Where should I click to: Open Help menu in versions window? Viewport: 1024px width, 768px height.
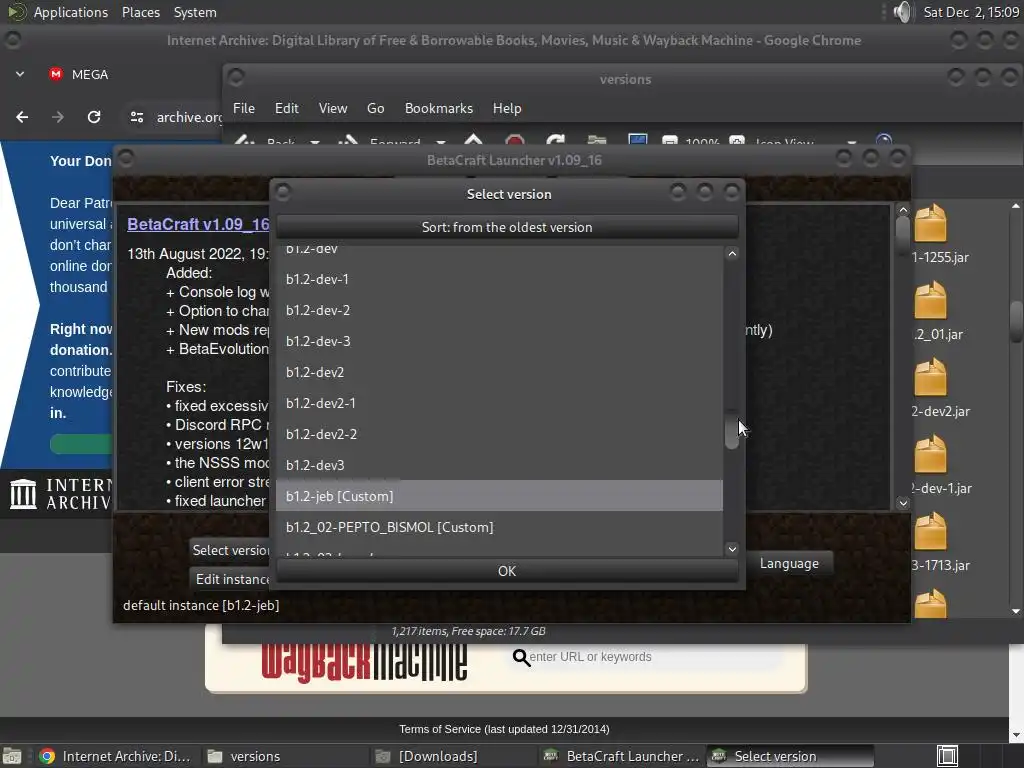(507, 108)
